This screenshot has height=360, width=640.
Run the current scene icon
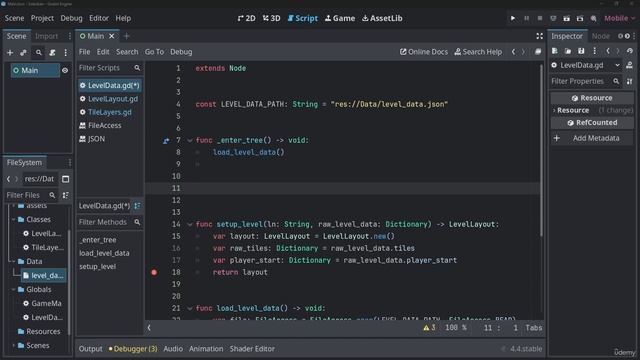tap(567, 18)
